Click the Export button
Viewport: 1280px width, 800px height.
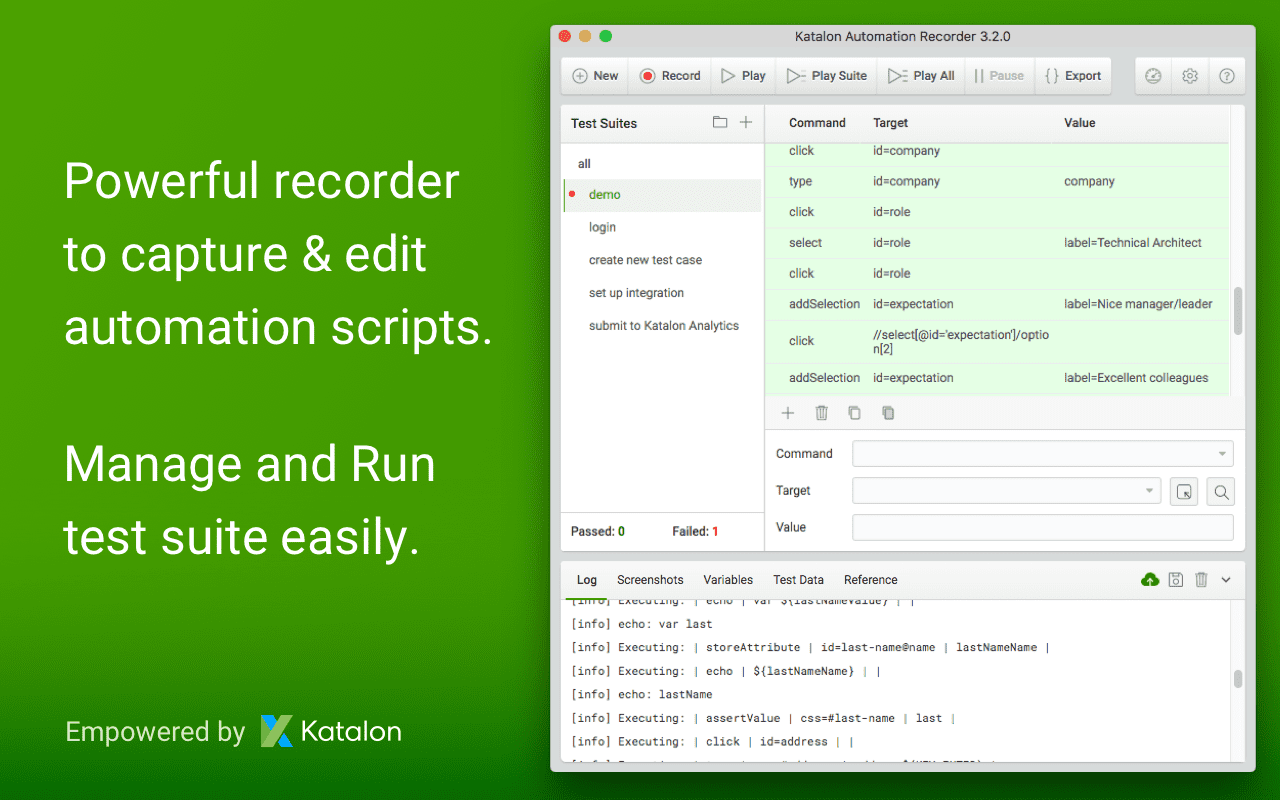(x=1073, y=75)
